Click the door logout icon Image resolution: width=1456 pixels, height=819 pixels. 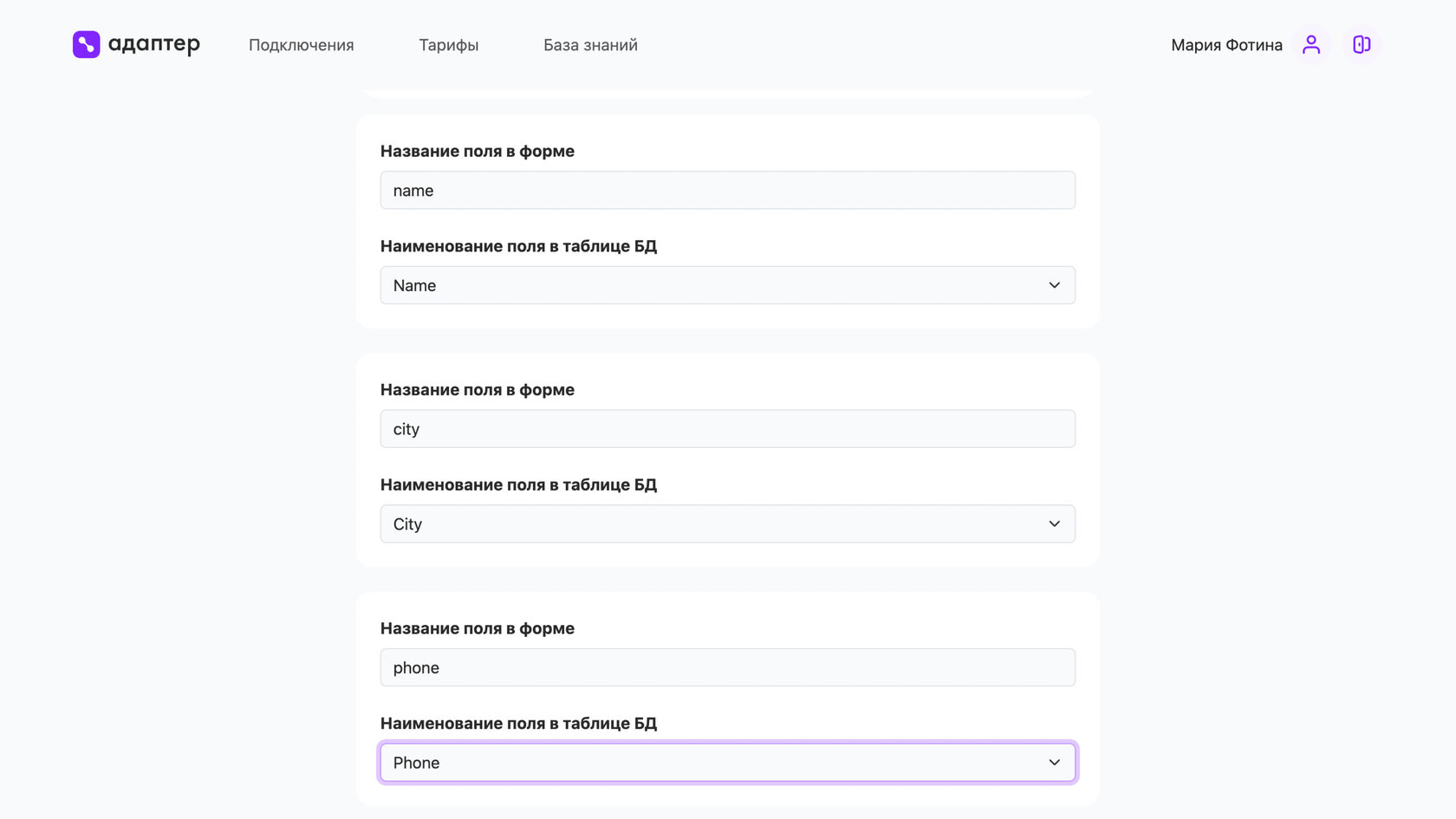coord(1362,44)
